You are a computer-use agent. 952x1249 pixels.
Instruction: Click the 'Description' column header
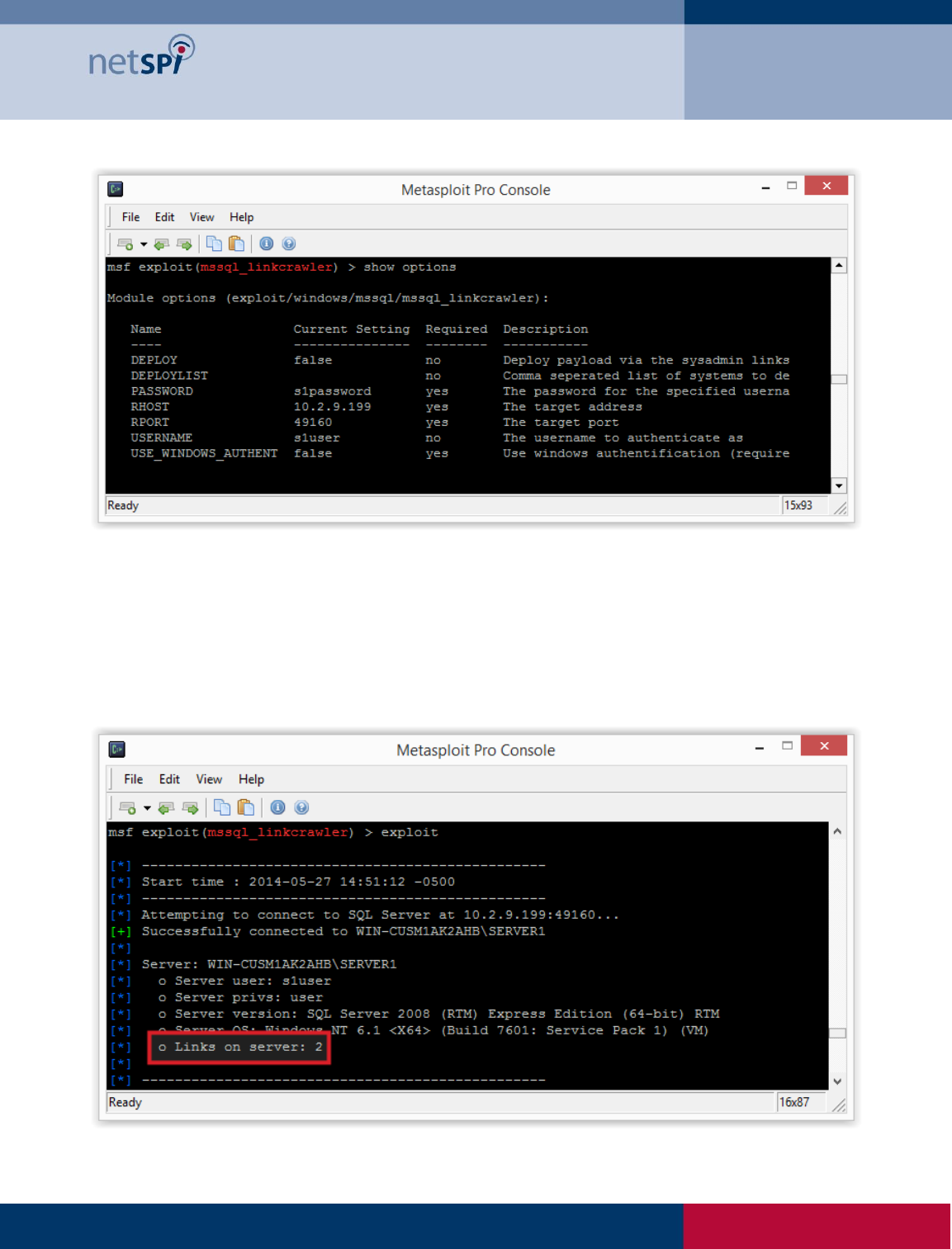pos(546,329)
